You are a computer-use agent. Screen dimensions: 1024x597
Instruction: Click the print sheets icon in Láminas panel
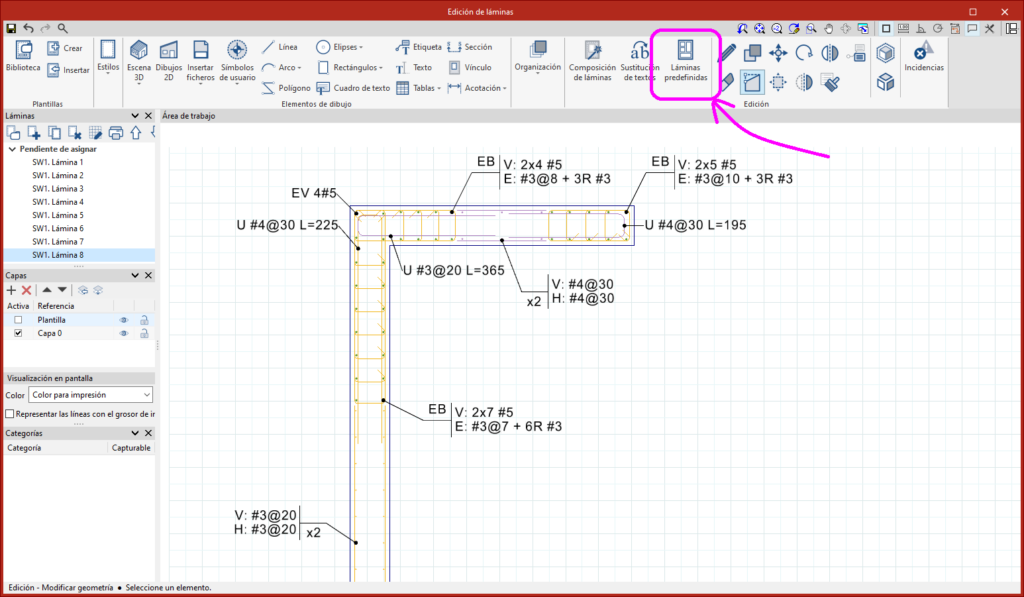(115, 132)
